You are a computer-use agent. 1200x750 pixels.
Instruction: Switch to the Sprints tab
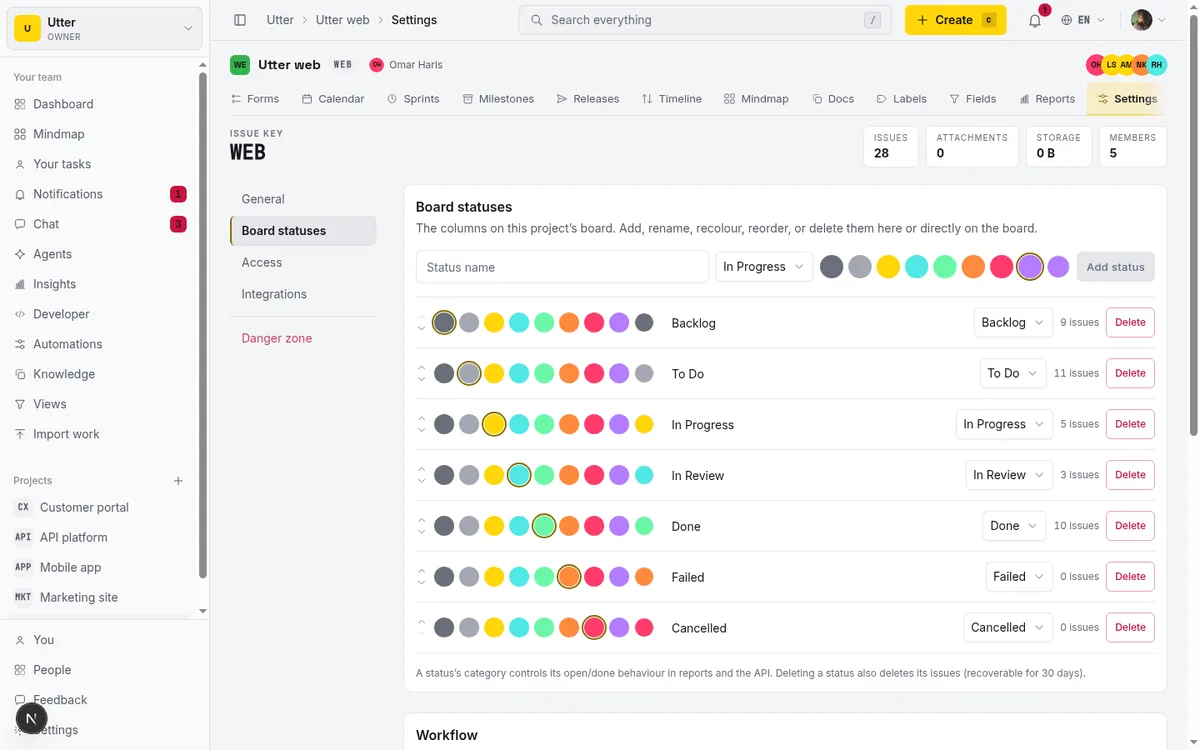click(413, 99)
